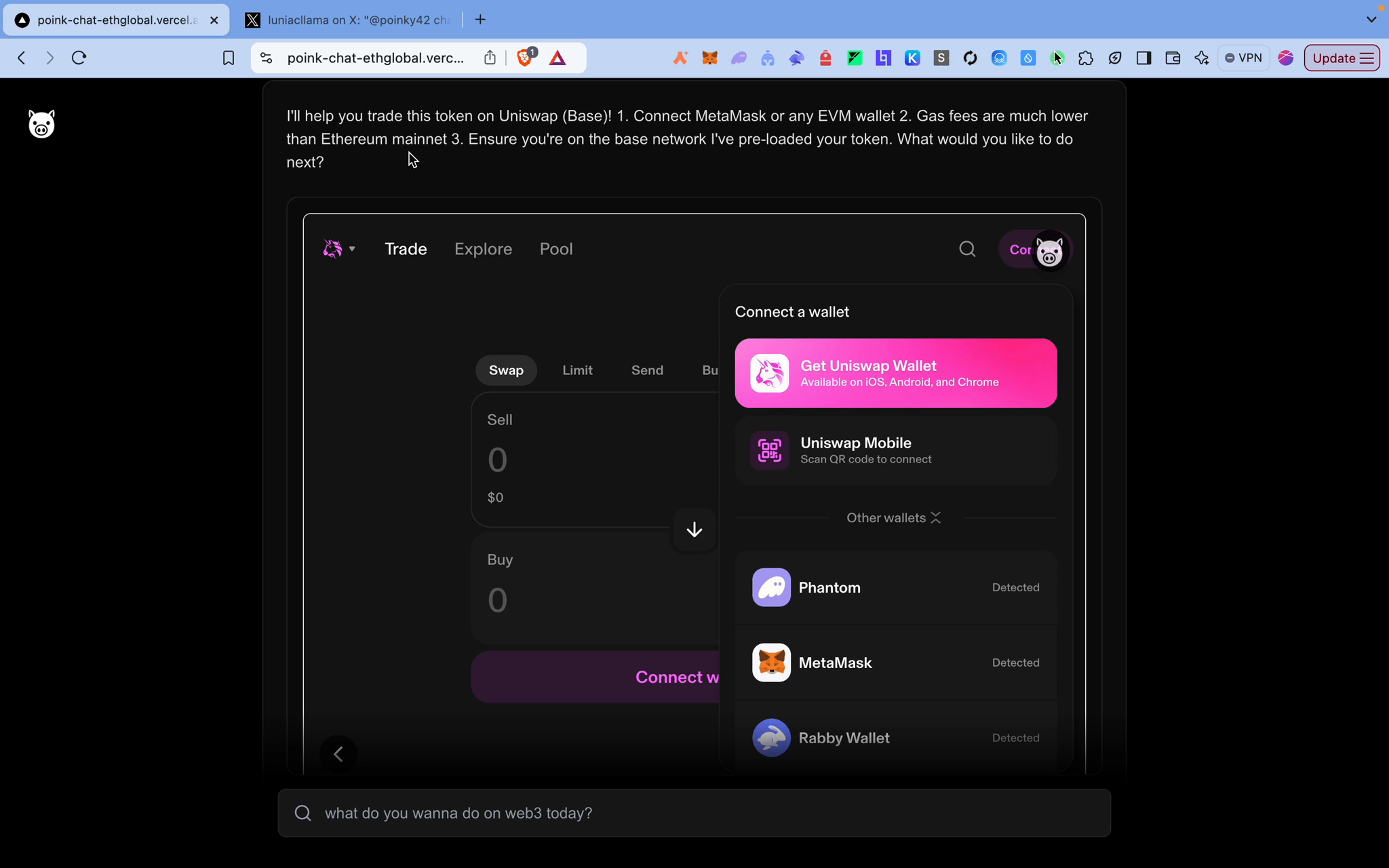The image size is (1389, 868).
Task: Bookmark this page with bookmark icon
Action: coord(229,58)
